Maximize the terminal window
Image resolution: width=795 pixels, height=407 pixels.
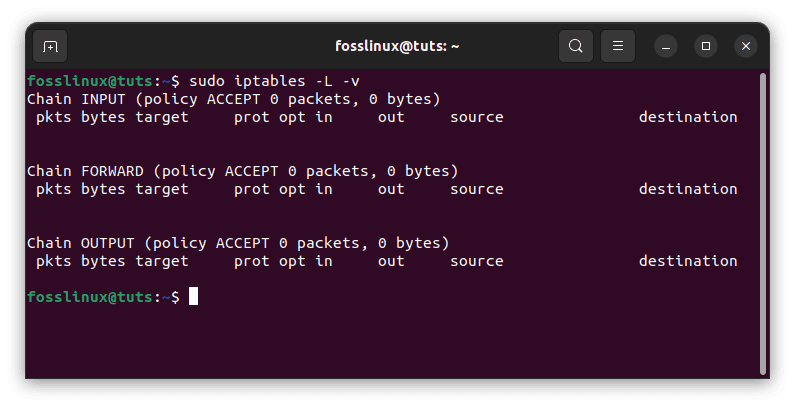[706, 46]
